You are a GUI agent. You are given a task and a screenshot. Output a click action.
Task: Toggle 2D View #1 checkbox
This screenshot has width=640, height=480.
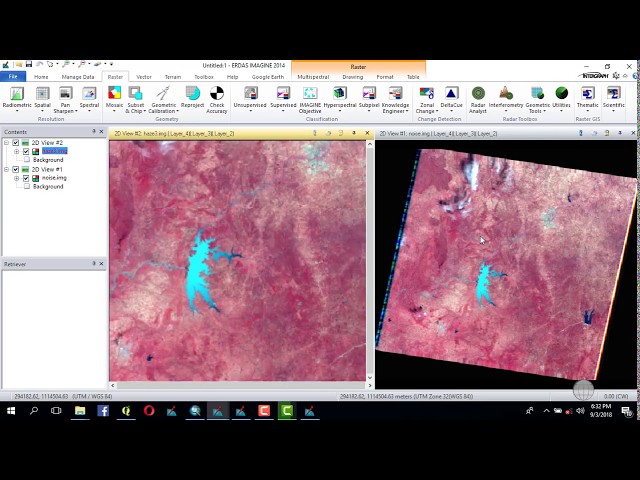coord(16,169)
